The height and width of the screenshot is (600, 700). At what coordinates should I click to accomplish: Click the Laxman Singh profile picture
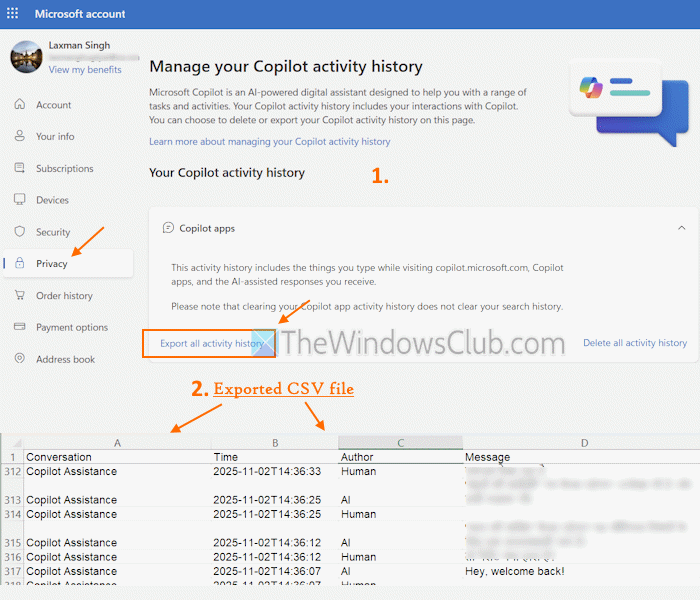click(x=26, y=57)
